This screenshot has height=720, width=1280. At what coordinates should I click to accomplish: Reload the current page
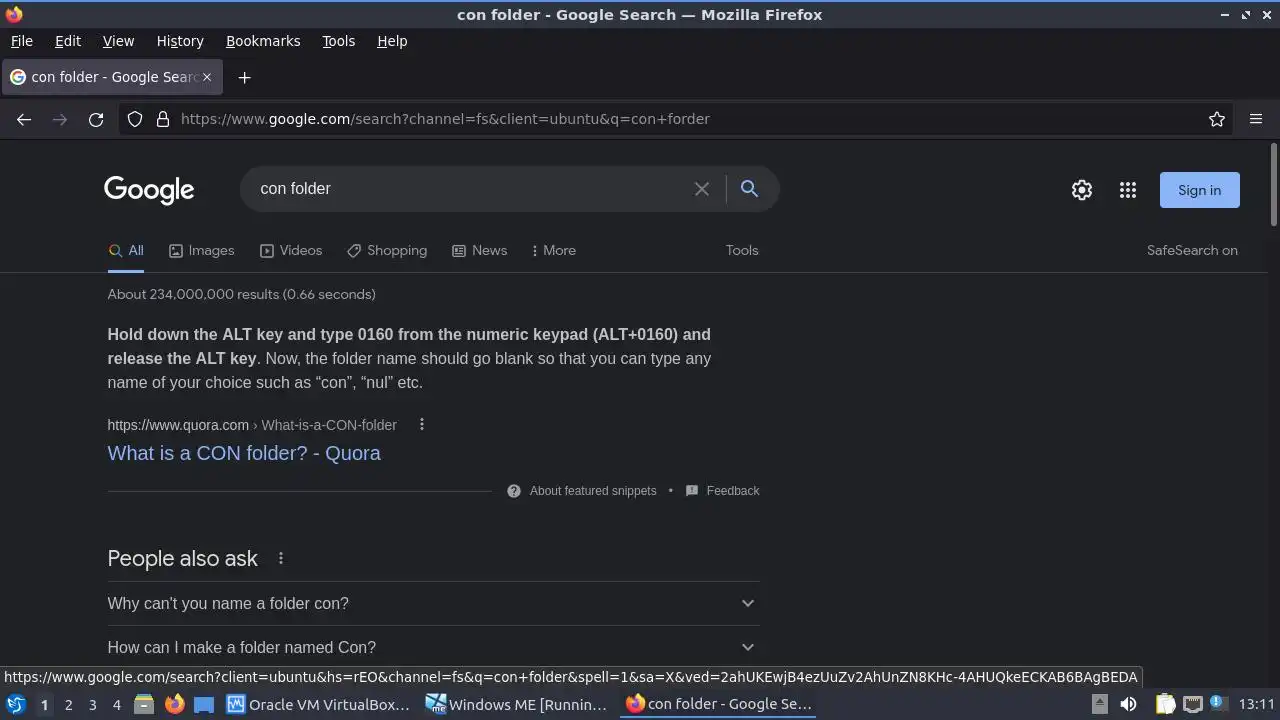click(96, 119)
